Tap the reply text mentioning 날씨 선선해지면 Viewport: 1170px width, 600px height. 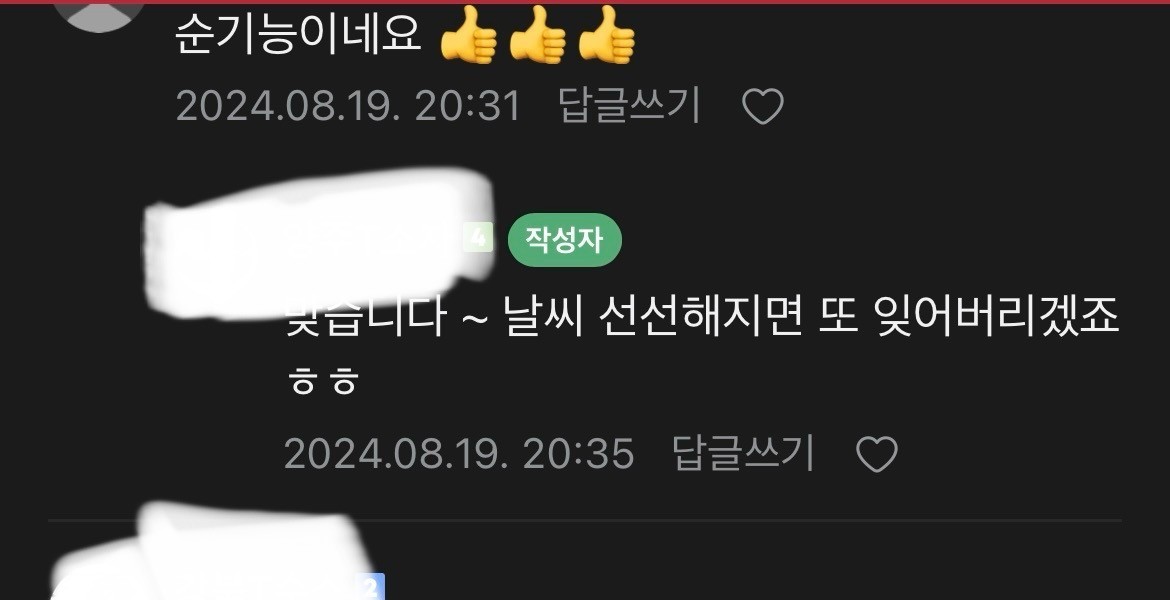(701, 319)
